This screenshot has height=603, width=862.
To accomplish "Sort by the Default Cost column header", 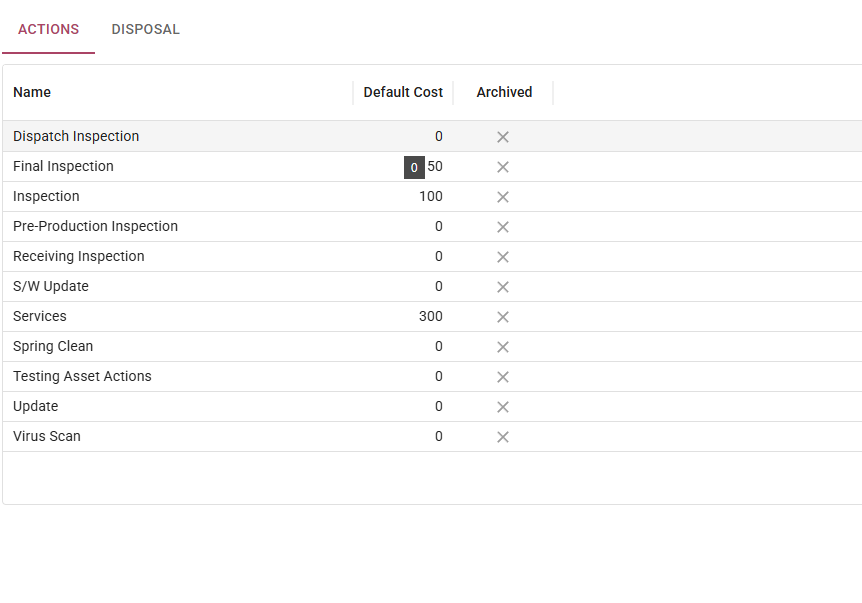I will tap(402, 92).
